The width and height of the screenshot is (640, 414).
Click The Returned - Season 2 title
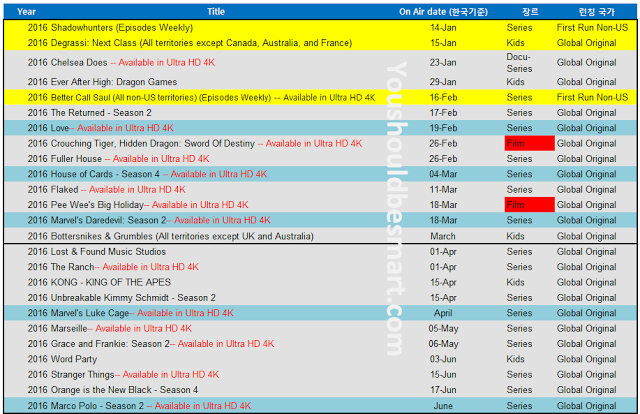pos(101,113)
